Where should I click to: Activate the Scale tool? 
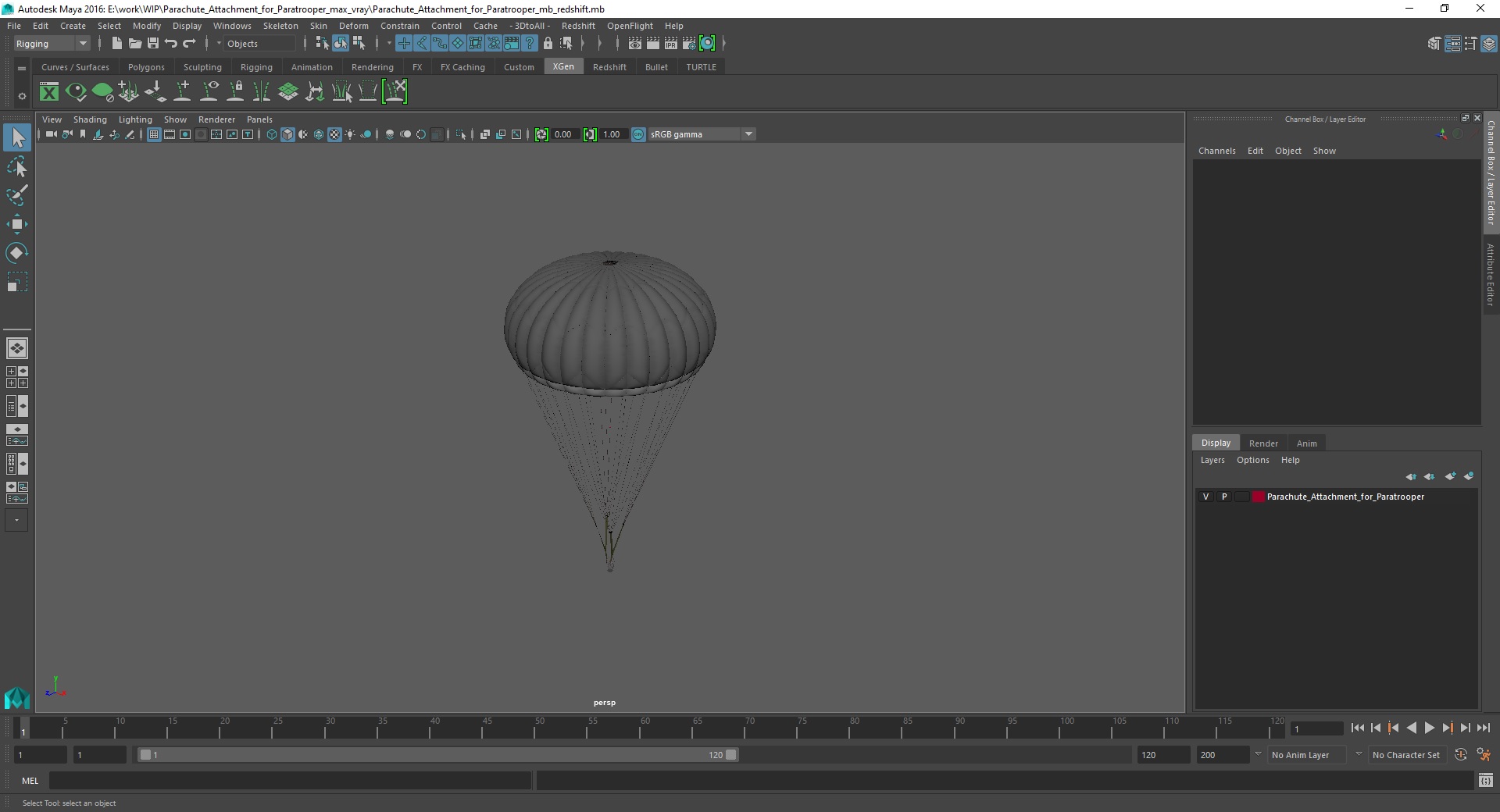click(17, 282)
